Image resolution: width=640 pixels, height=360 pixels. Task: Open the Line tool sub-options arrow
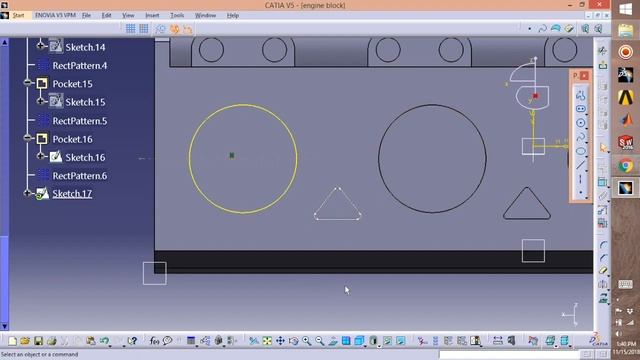tap(587, 171)
